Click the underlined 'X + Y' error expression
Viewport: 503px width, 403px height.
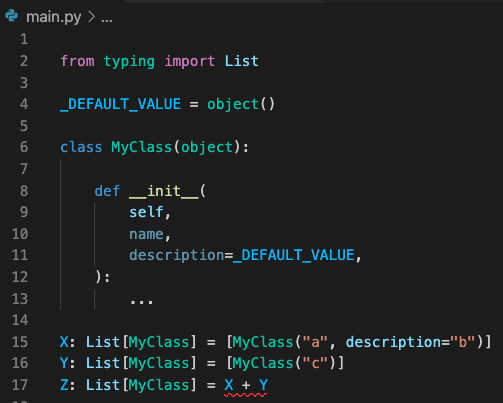(246, 385)
